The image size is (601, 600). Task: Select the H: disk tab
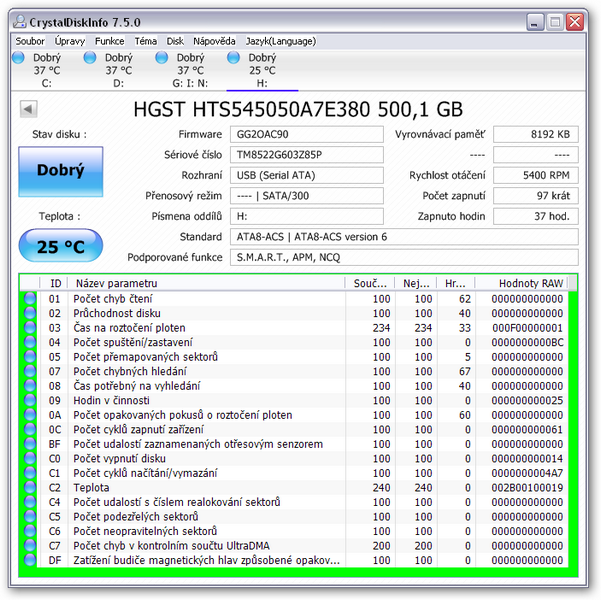coord(262,70)
